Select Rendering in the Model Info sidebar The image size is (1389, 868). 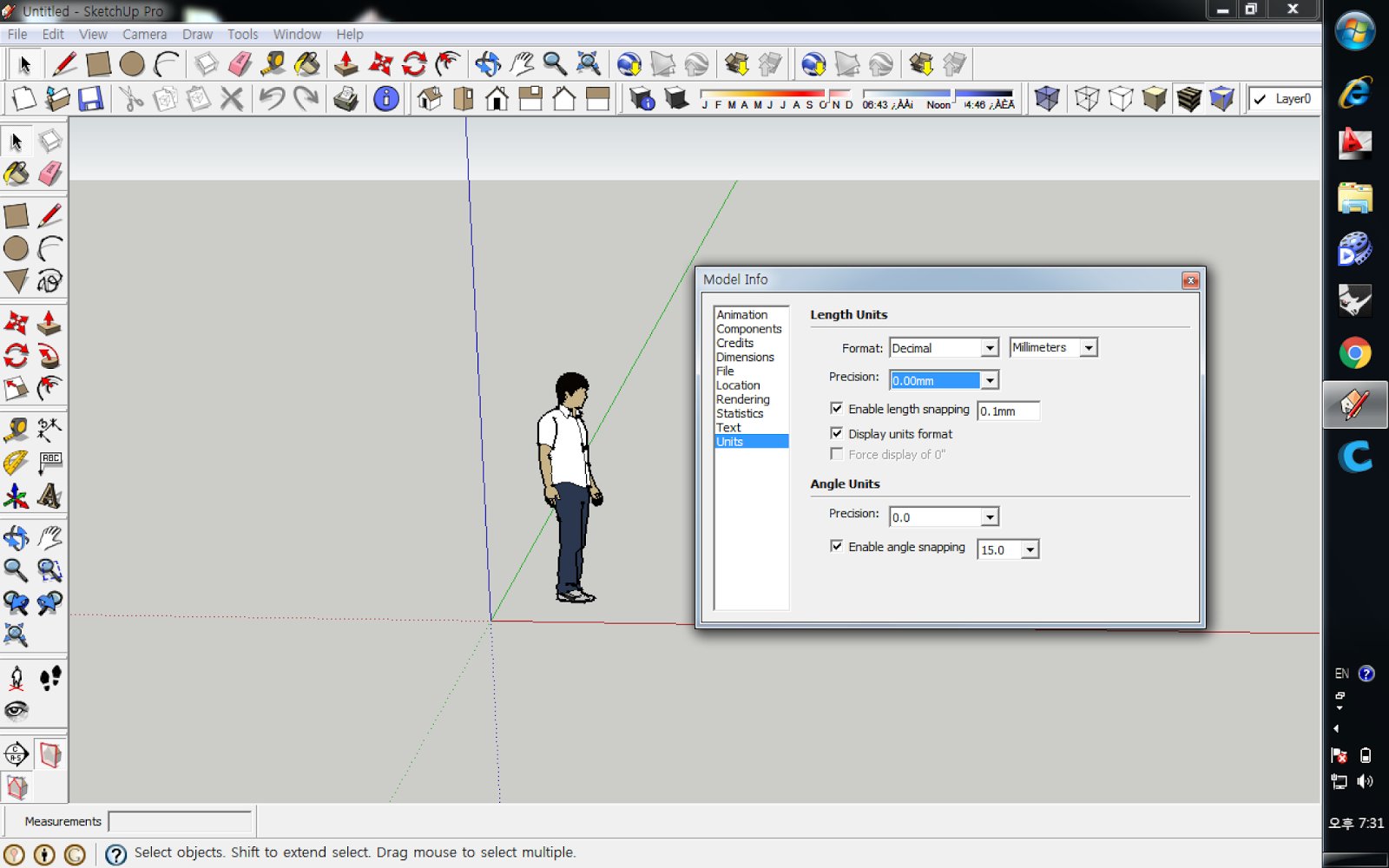click(x=743, y=399)
